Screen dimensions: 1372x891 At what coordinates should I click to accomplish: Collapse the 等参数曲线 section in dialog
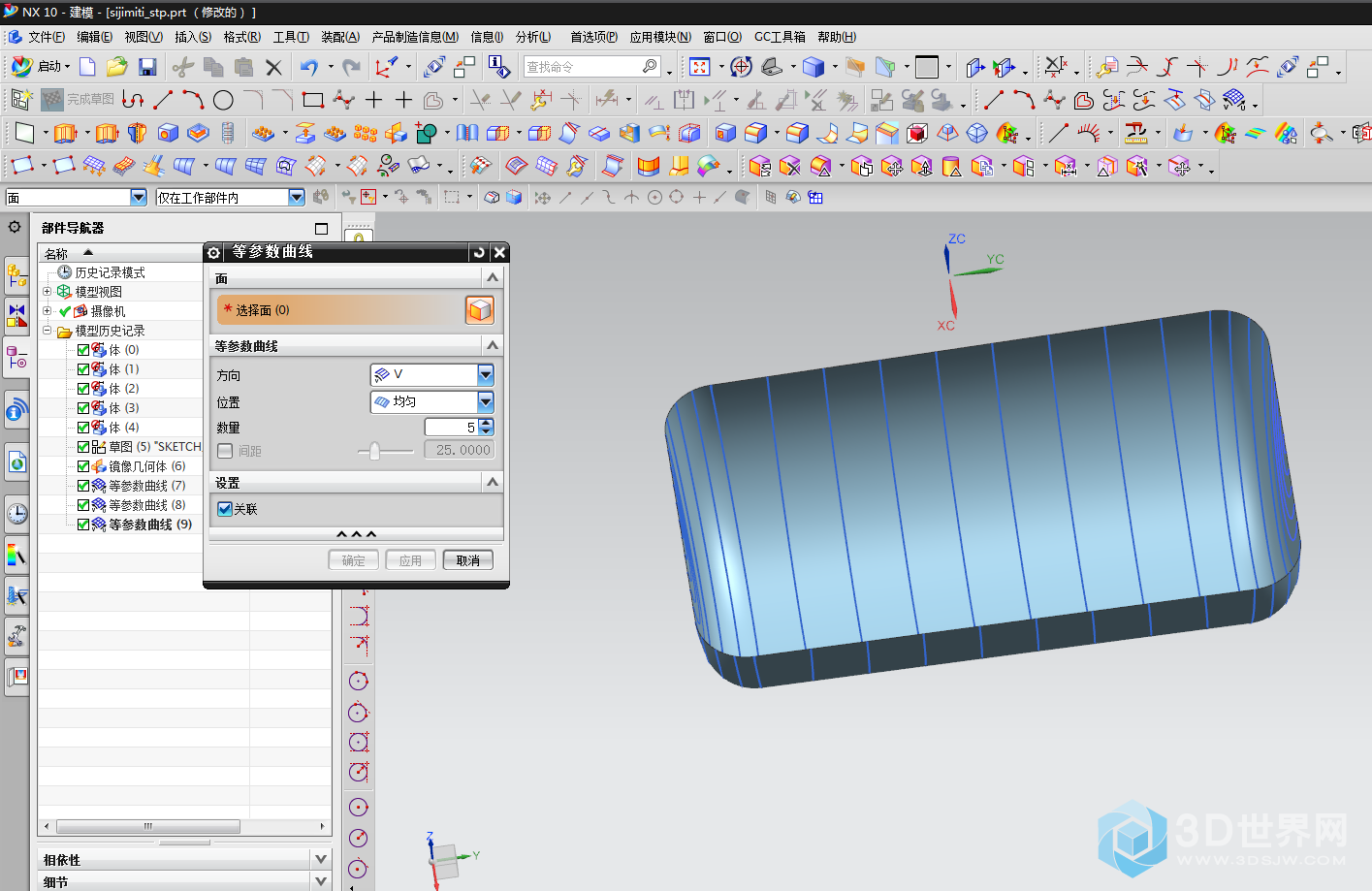493,346
